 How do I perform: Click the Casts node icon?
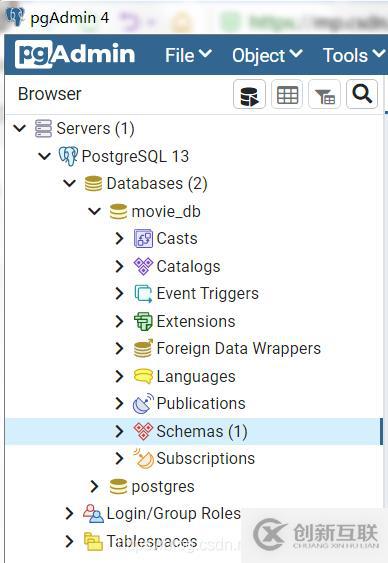tap(143, 239)
